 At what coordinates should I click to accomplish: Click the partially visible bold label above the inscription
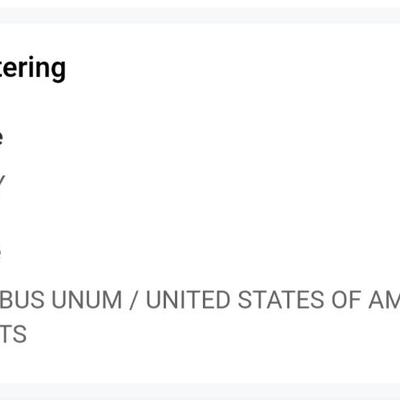pyautogui.click(x=1, y=253)
